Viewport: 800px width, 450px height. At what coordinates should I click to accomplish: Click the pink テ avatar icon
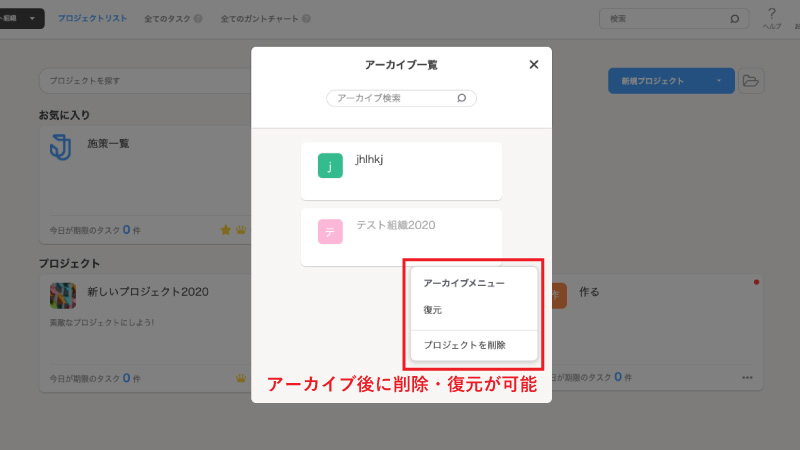tap(330, 232)
